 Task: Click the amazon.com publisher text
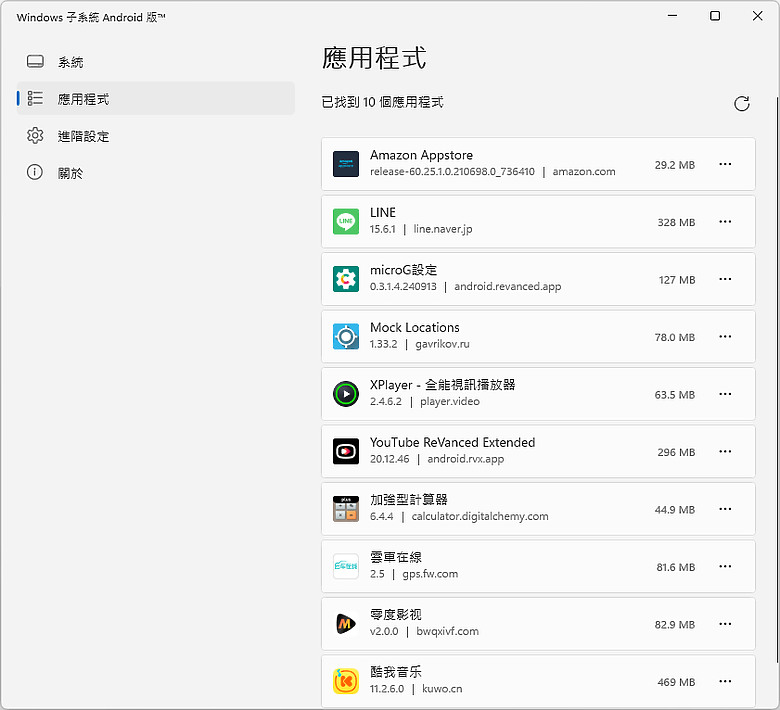point(584,172)
